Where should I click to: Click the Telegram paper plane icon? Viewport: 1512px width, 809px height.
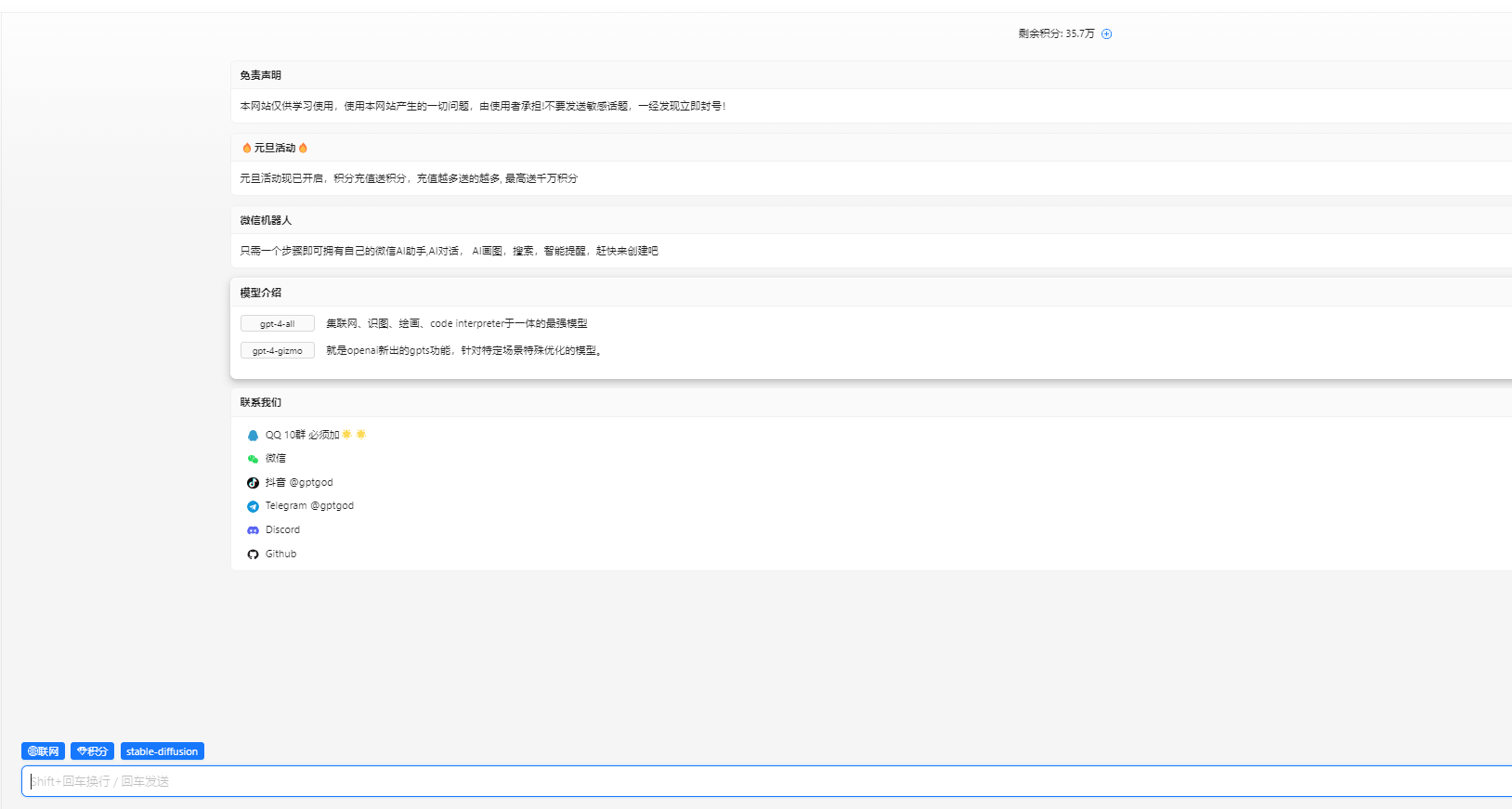(253, 506)
